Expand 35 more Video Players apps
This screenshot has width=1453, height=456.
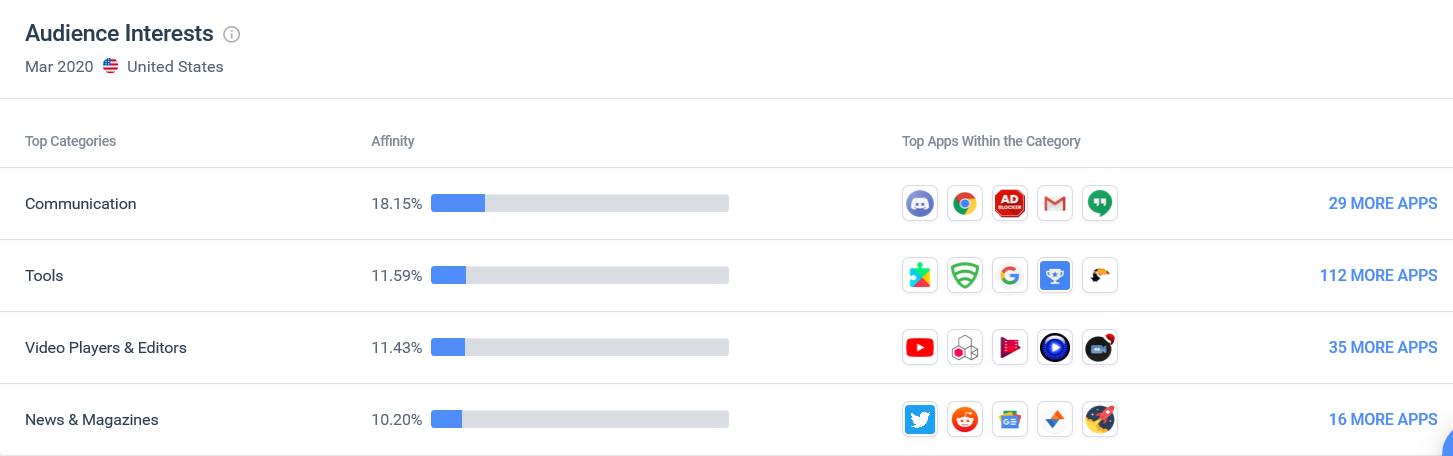pyautogui.click(x=1382, y=348)
